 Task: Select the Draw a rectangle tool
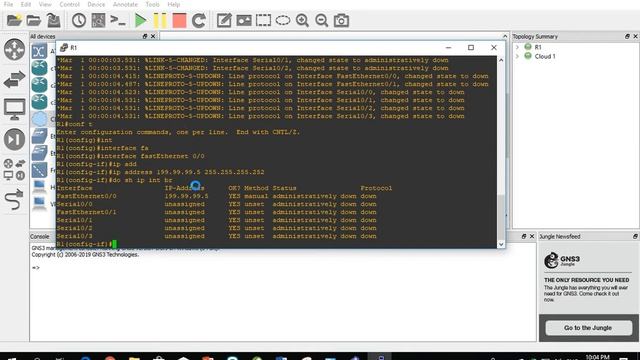click(x=263, y=20)
